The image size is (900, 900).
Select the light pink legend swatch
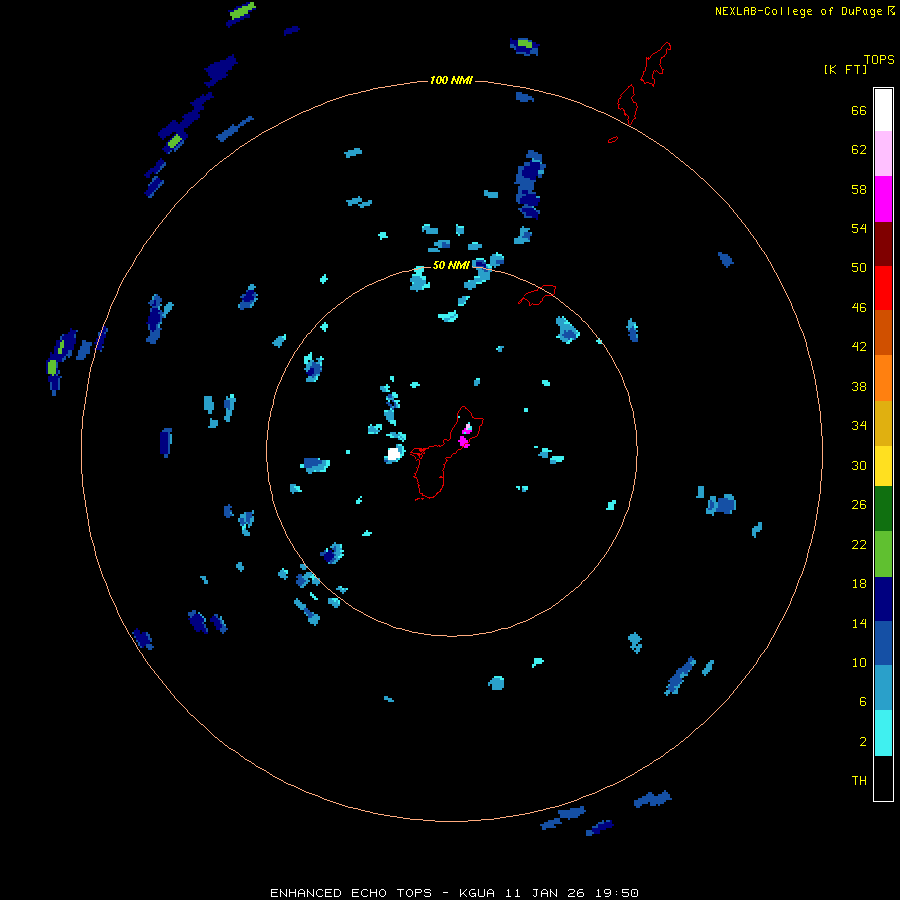click(883, 154)
